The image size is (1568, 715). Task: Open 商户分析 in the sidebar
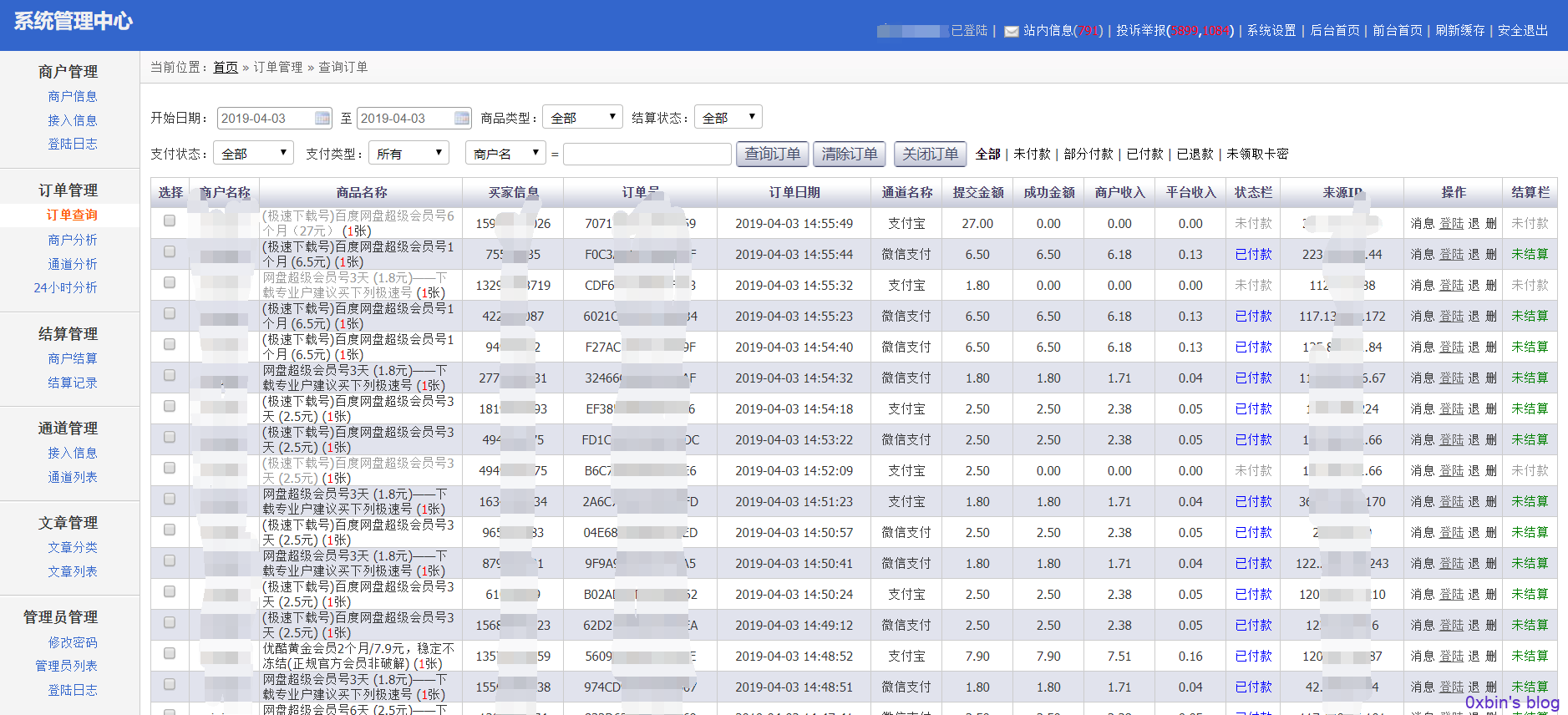(x=73, y=240)
